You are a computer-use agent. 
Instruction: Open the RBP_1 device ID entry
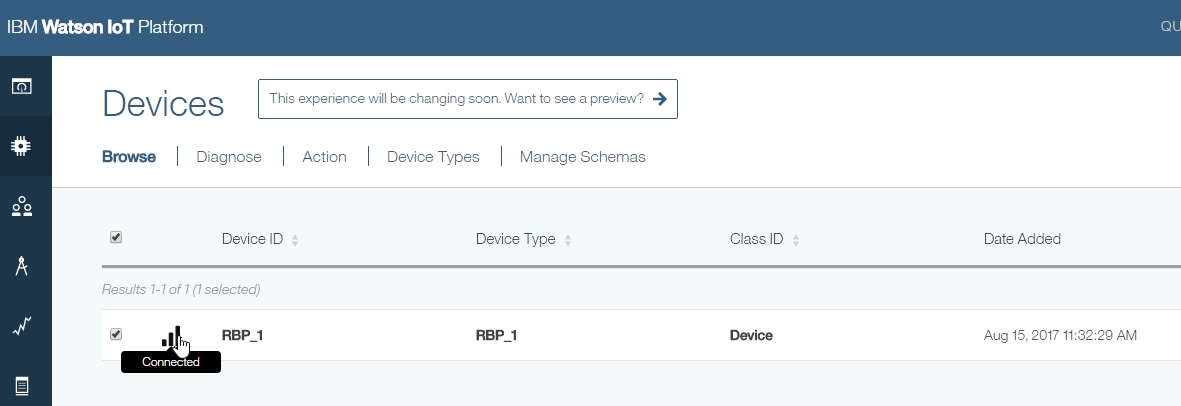pyautogui.click(x=242, y=335)
